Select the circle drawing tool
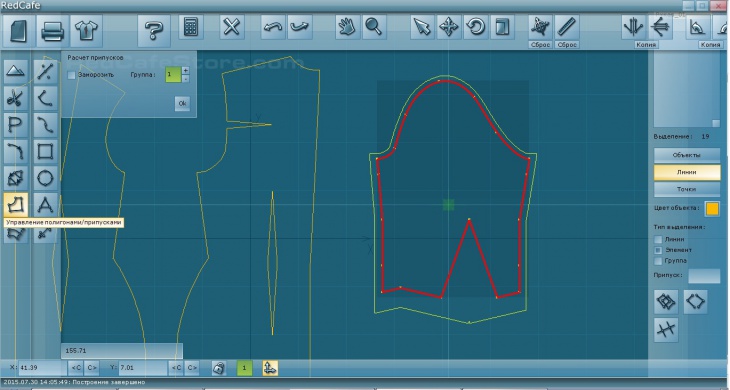This screenshot has height=390, width=730. (x=45, y=178)
